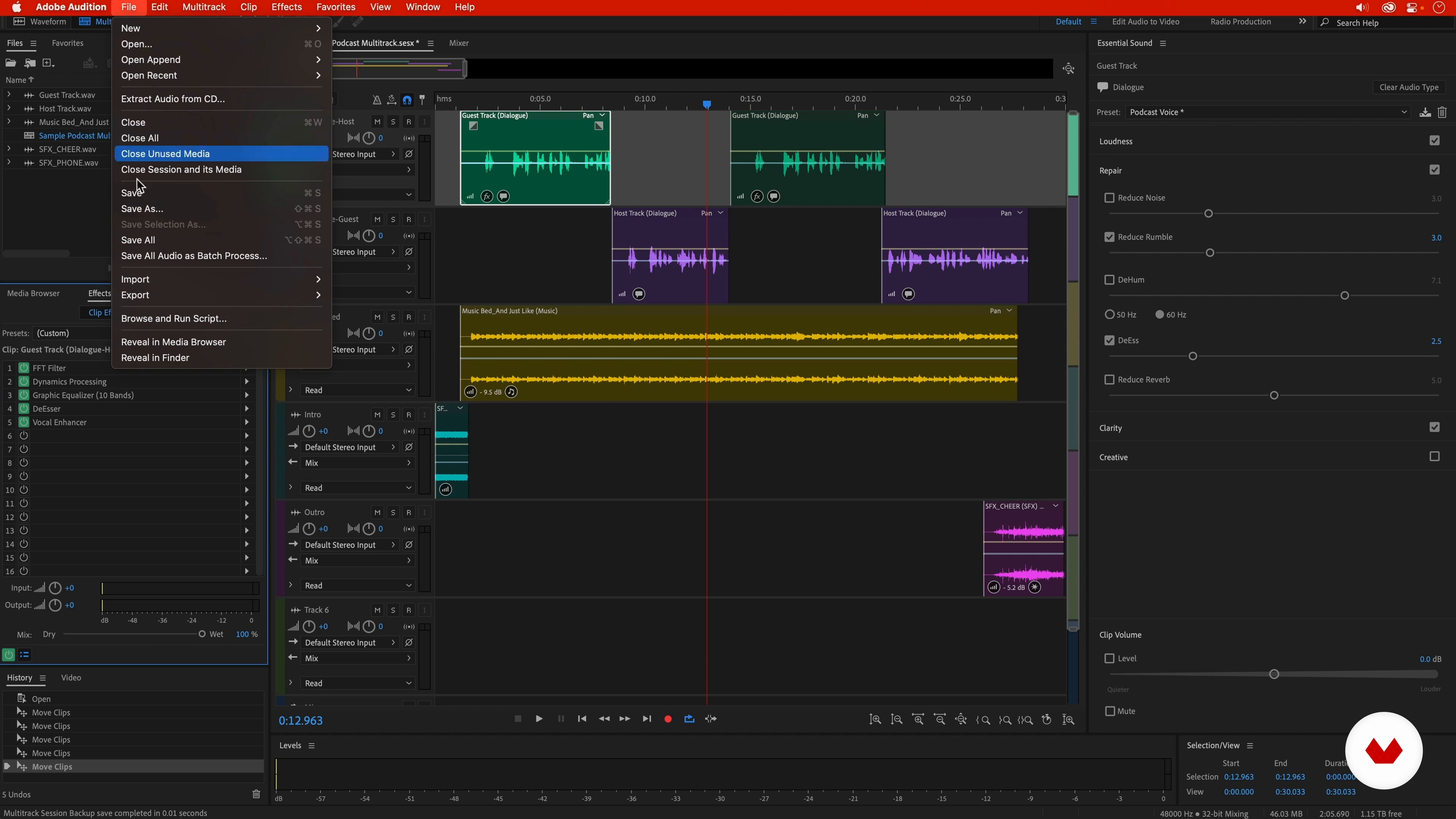The image size is (1456, 819).
Task: Switch to Waveform view button
Action: [40, 22]
